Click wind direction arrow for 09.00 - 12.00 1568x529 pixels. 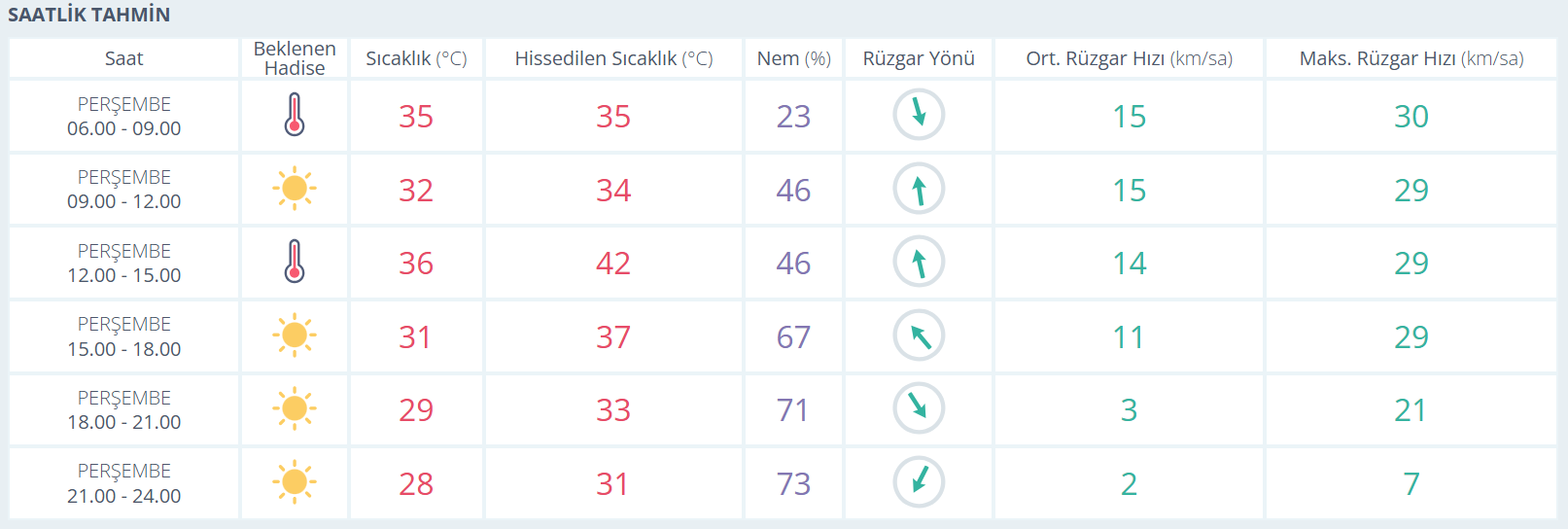point(919,189)
